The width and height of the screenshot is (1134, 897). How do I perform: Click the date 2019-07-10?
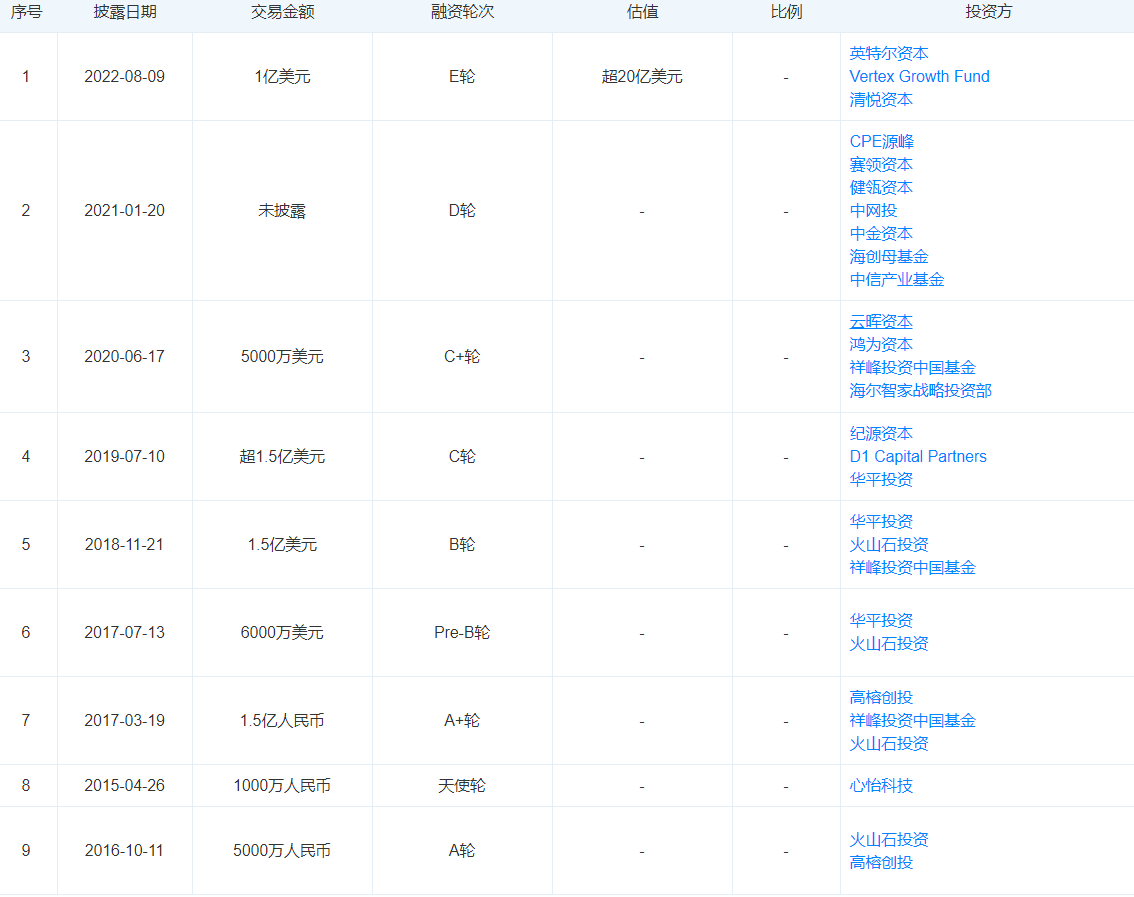124,457
